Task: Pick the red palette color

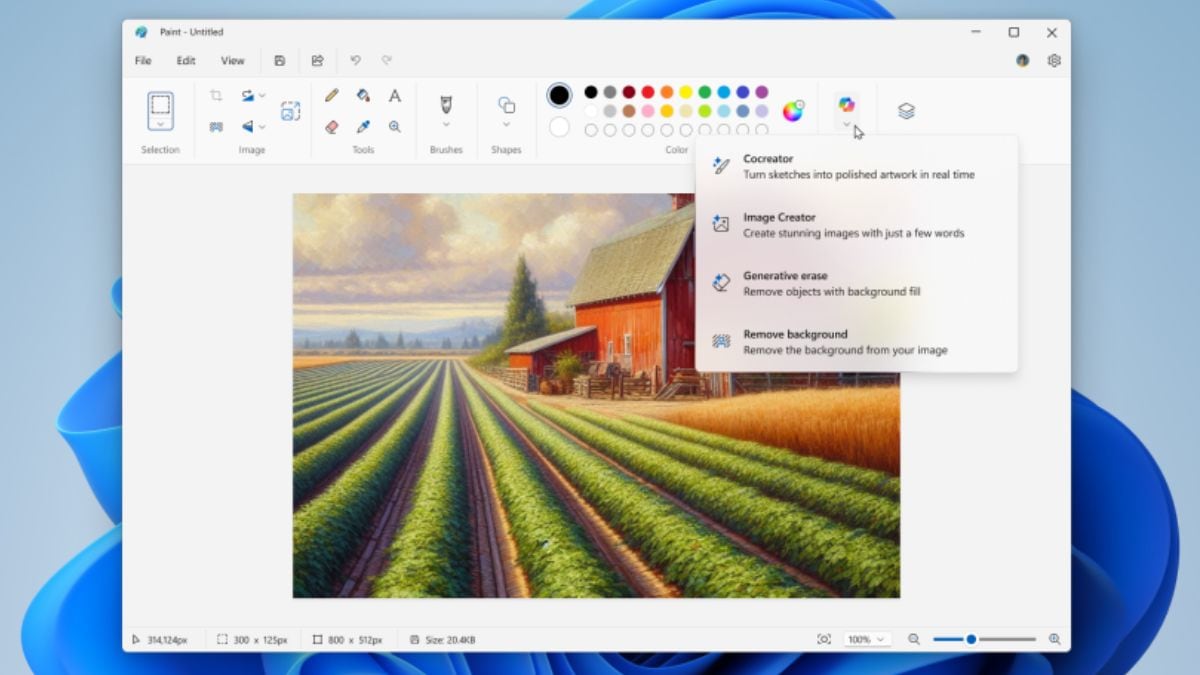Action: coord(648,92)
